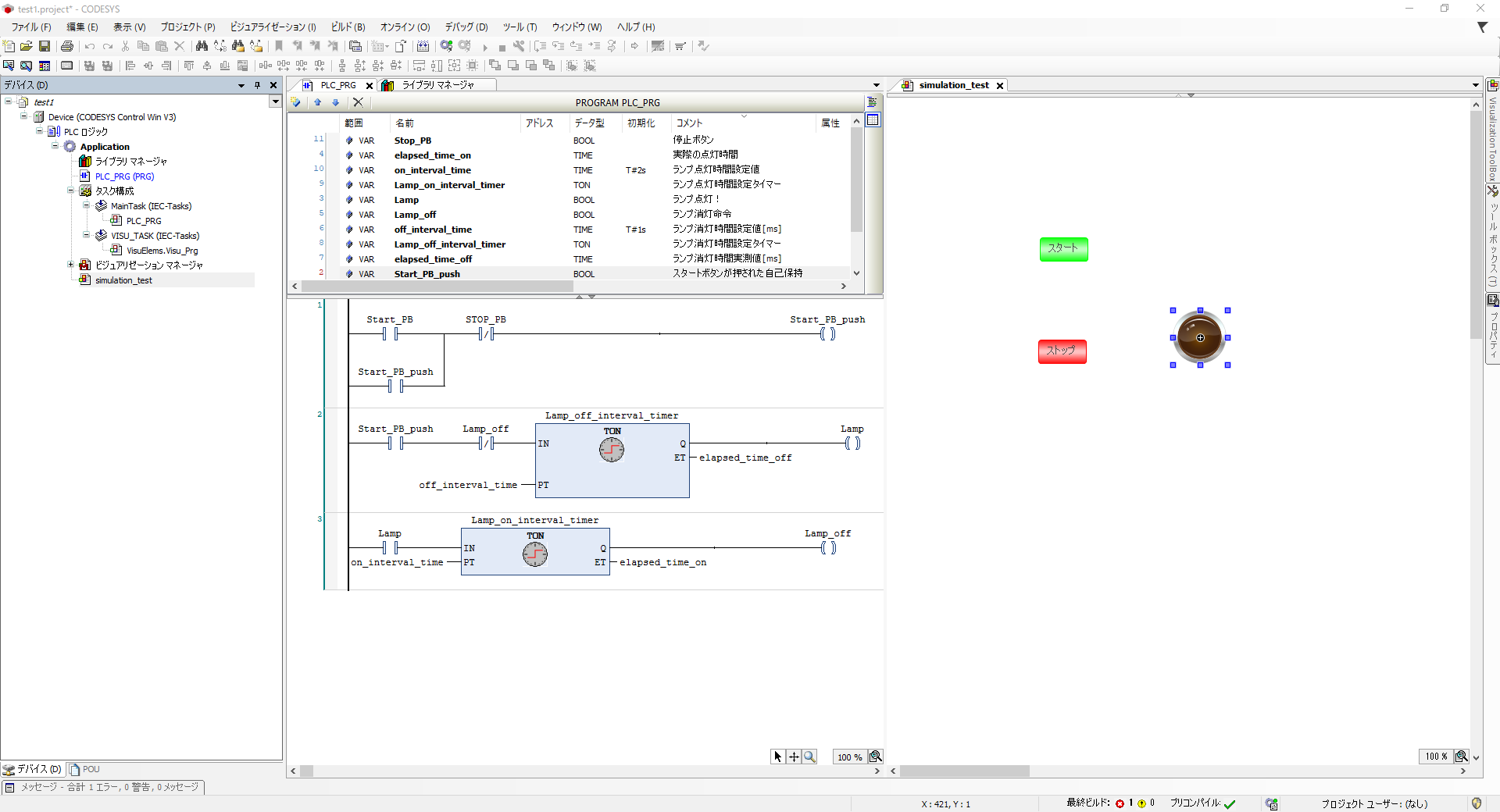The height and width of the screenshot is (812, 1500).
Task: Switch to the ライブラリ マネージャ tab
Action: coord(437,85)
